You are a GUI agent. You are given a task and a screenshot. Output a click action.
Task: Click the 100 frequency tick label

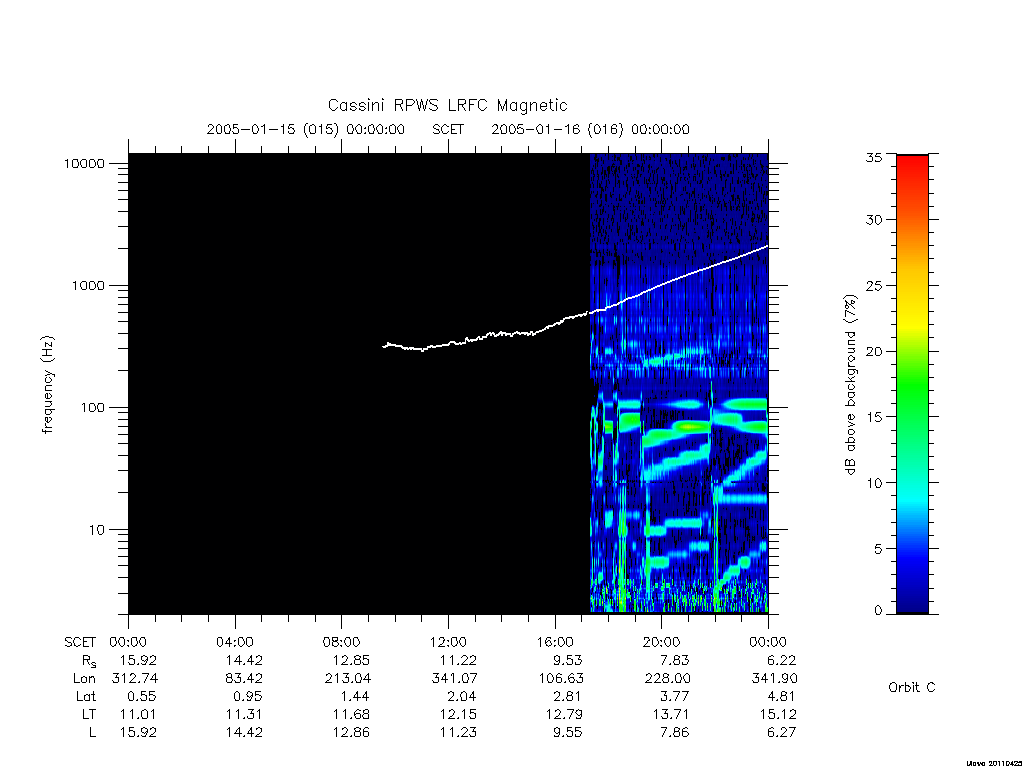pos(92,408)
